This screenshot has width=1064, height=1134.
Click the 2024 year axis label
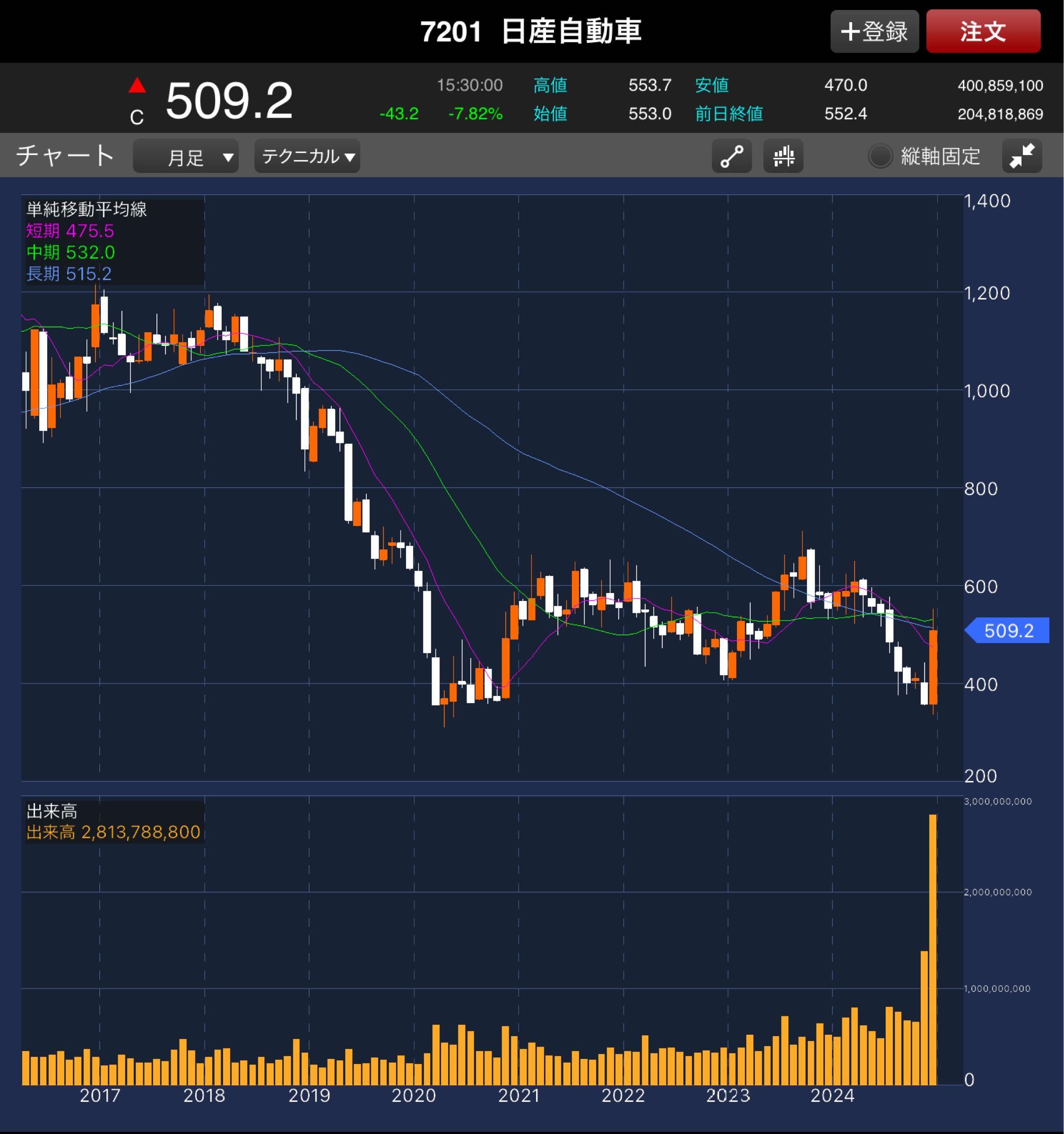832,1095
